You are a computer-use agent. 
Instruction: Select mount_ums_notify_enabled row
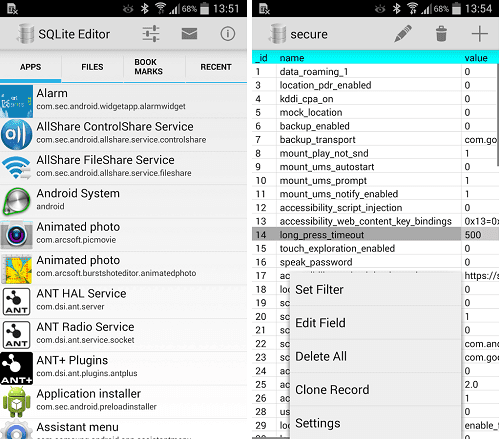coord(375,194)
